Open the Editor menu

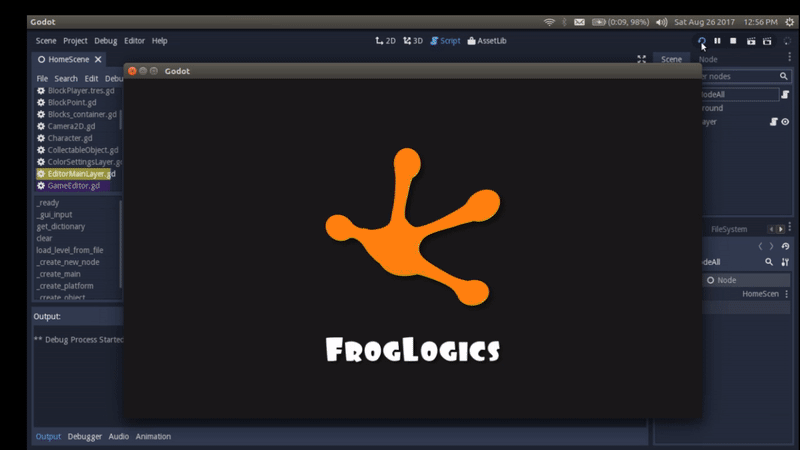tap(134, 41)
